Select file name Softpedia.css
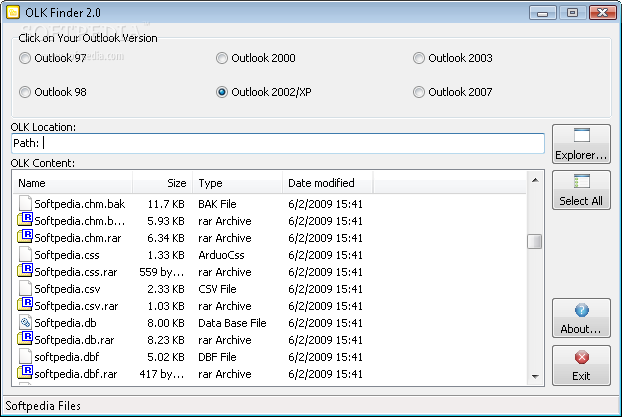This screenshot has height=417, width=622. point(67,255)
